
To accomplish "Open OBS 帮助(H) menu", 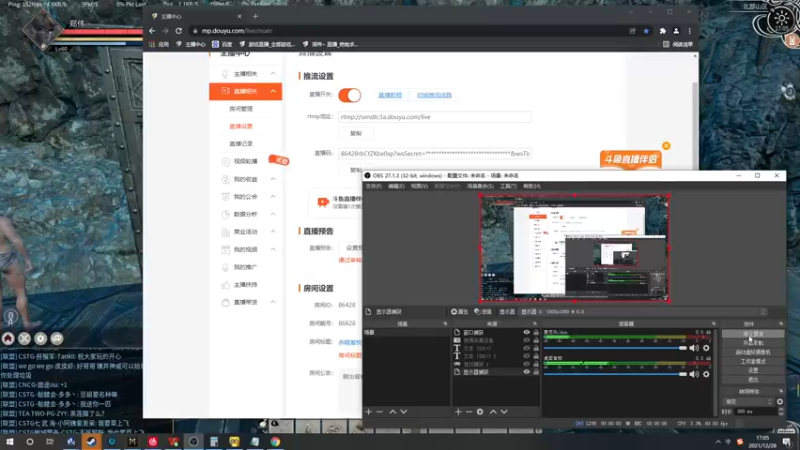I will [532, 186].
